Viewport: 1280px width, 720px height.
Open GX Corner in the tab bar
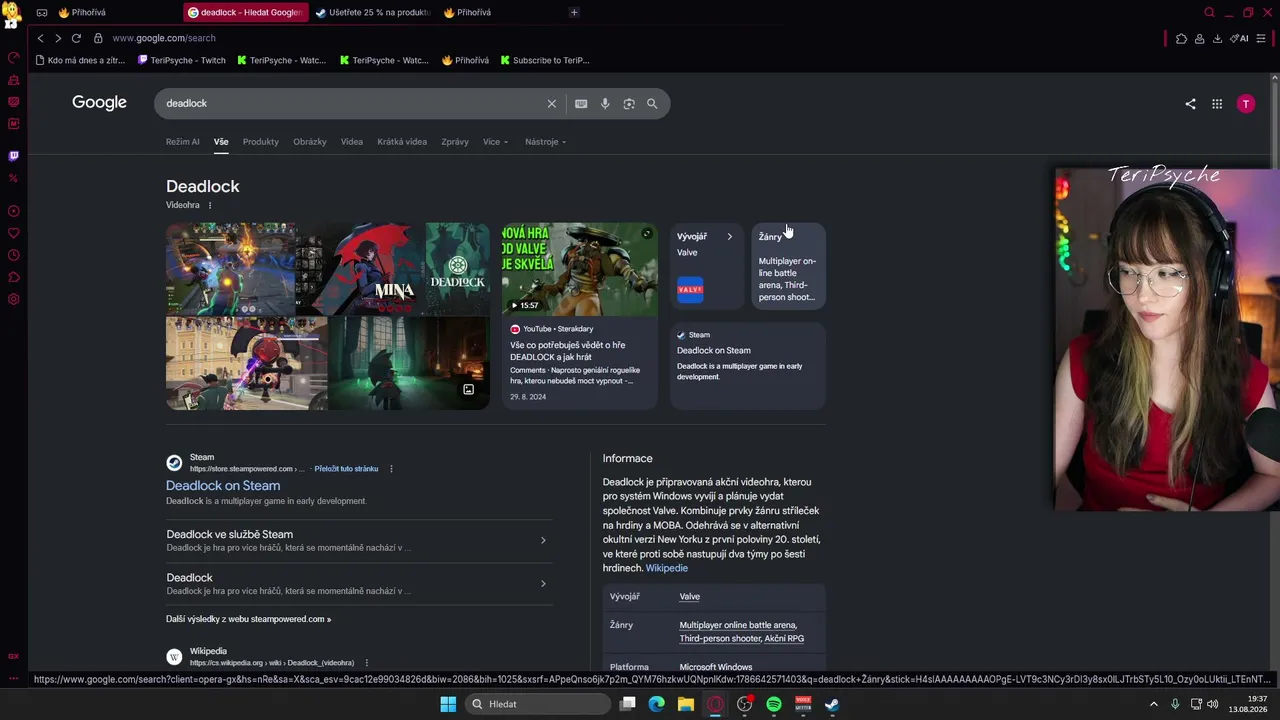pos(42,12)
